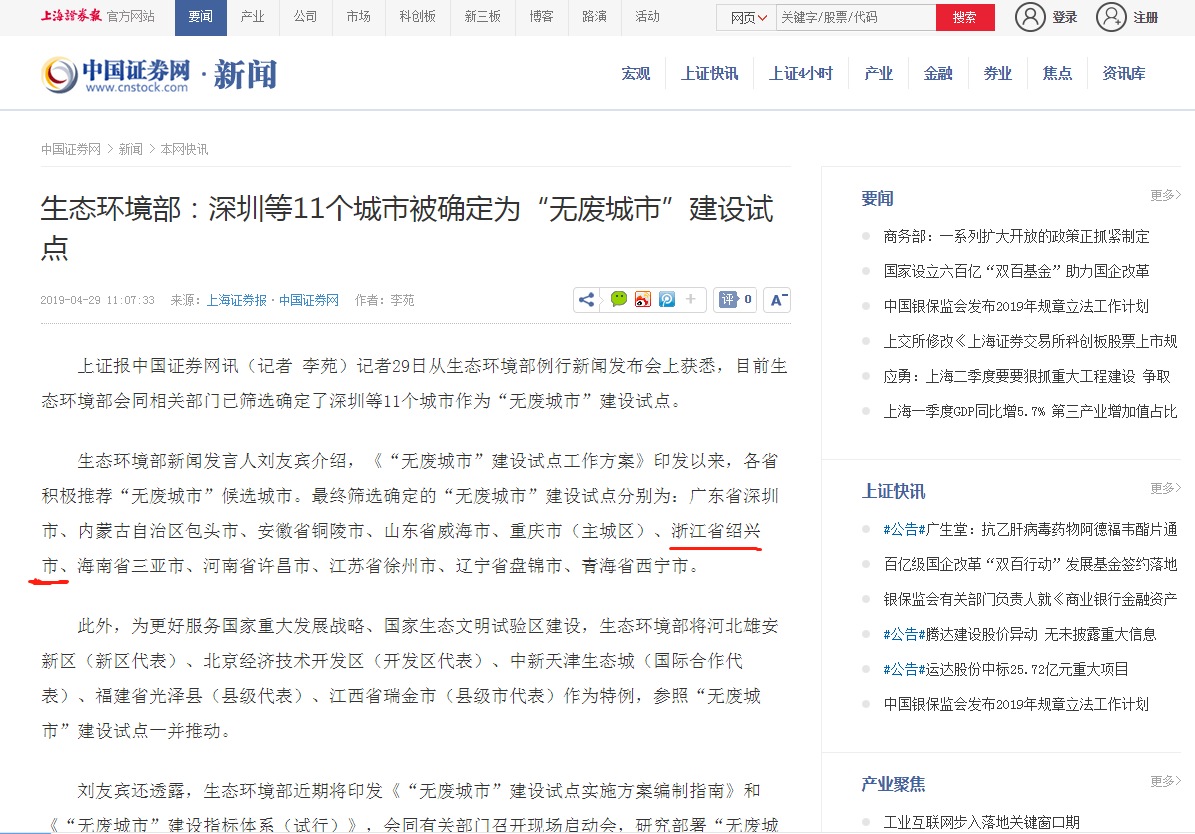This screenshot has height=834, width=1195.
Task: Click the 注册 register user icon
Action: [1111, 17]
